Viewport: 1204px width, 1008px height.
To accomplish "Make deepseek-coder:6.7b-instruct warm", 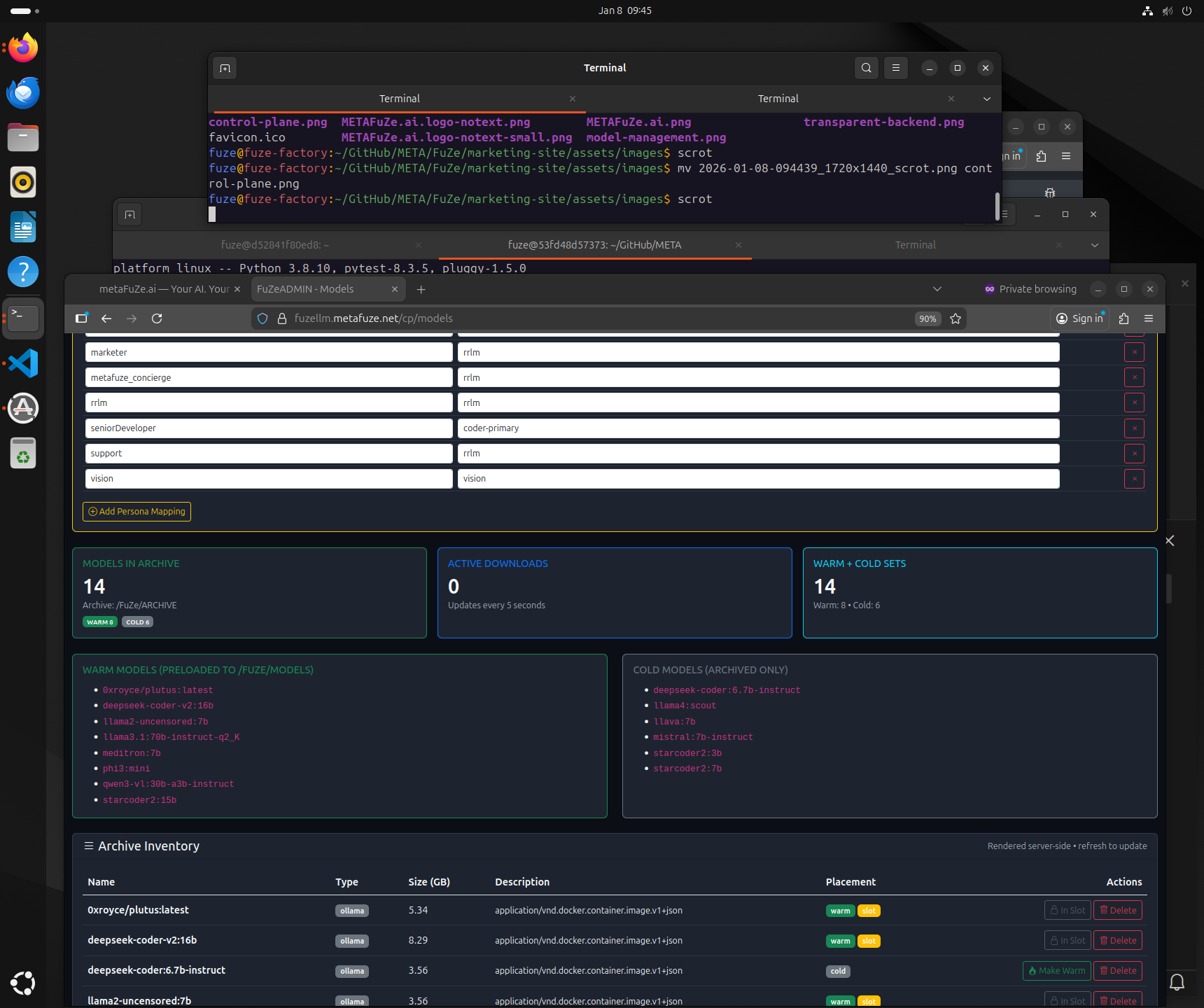I will coord(1056,971).
